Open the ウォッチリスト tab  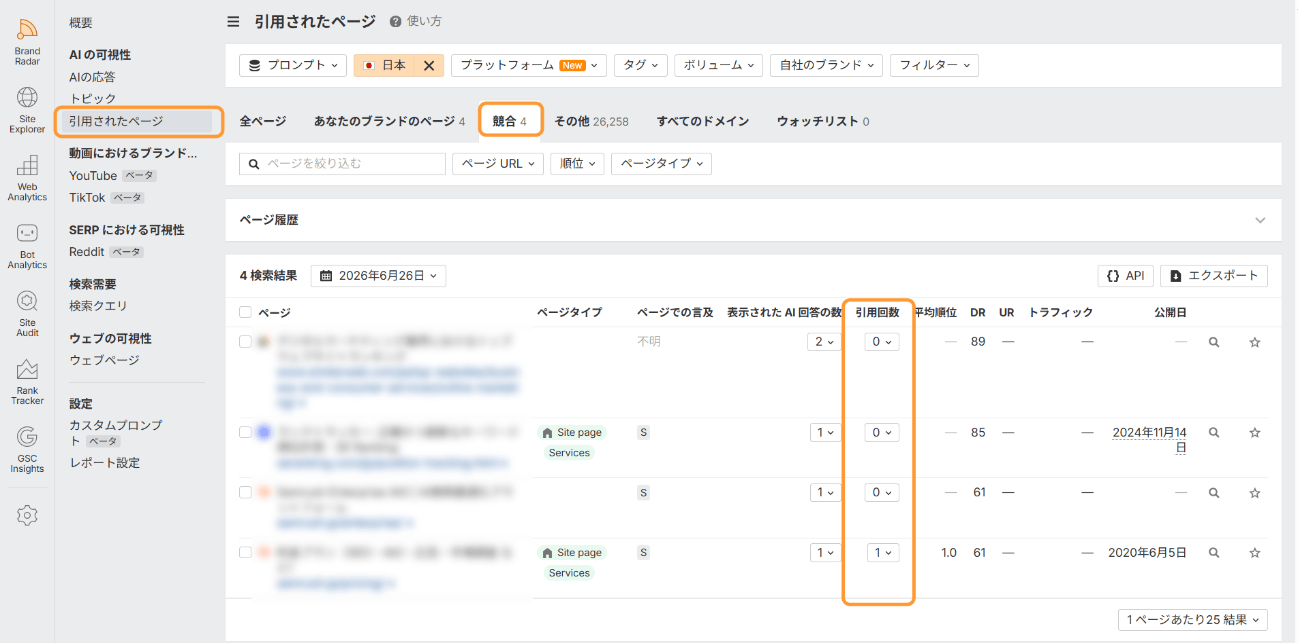(x=822, y=121)
